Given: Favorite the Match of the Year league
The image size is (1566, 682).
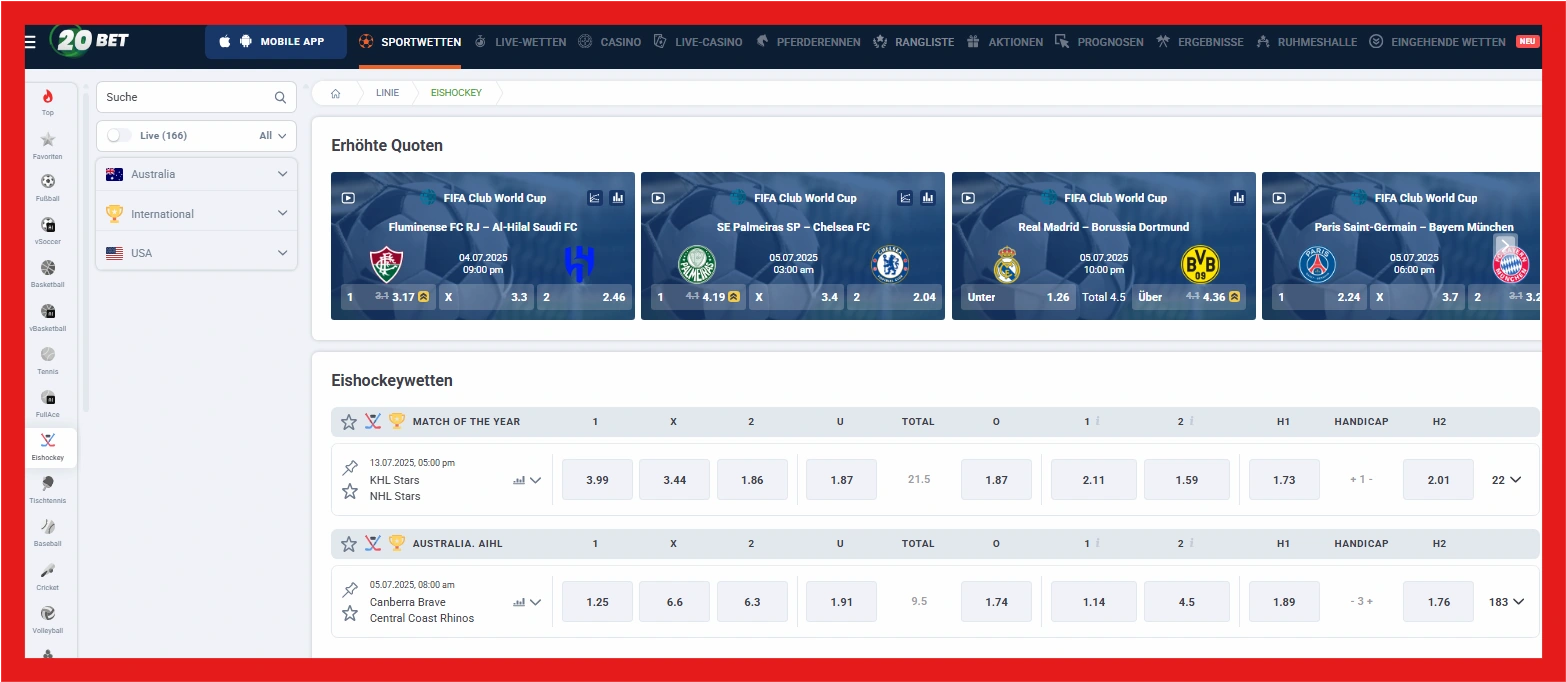Looking at the screenshot, I should (348, 422).
